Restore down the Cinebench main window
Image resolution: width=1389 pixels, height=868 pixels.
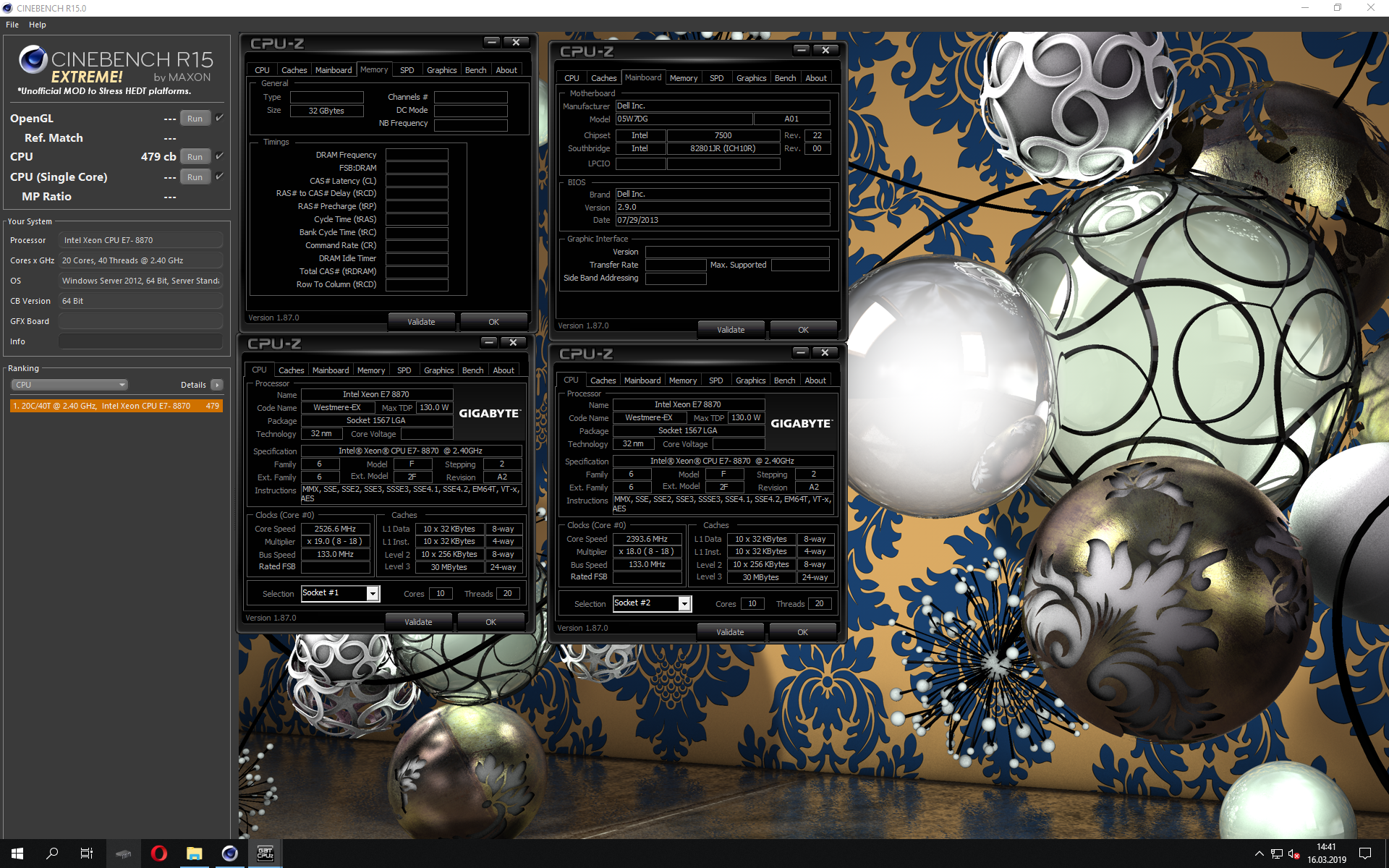pyautogui.click(x=1338, y=8)
